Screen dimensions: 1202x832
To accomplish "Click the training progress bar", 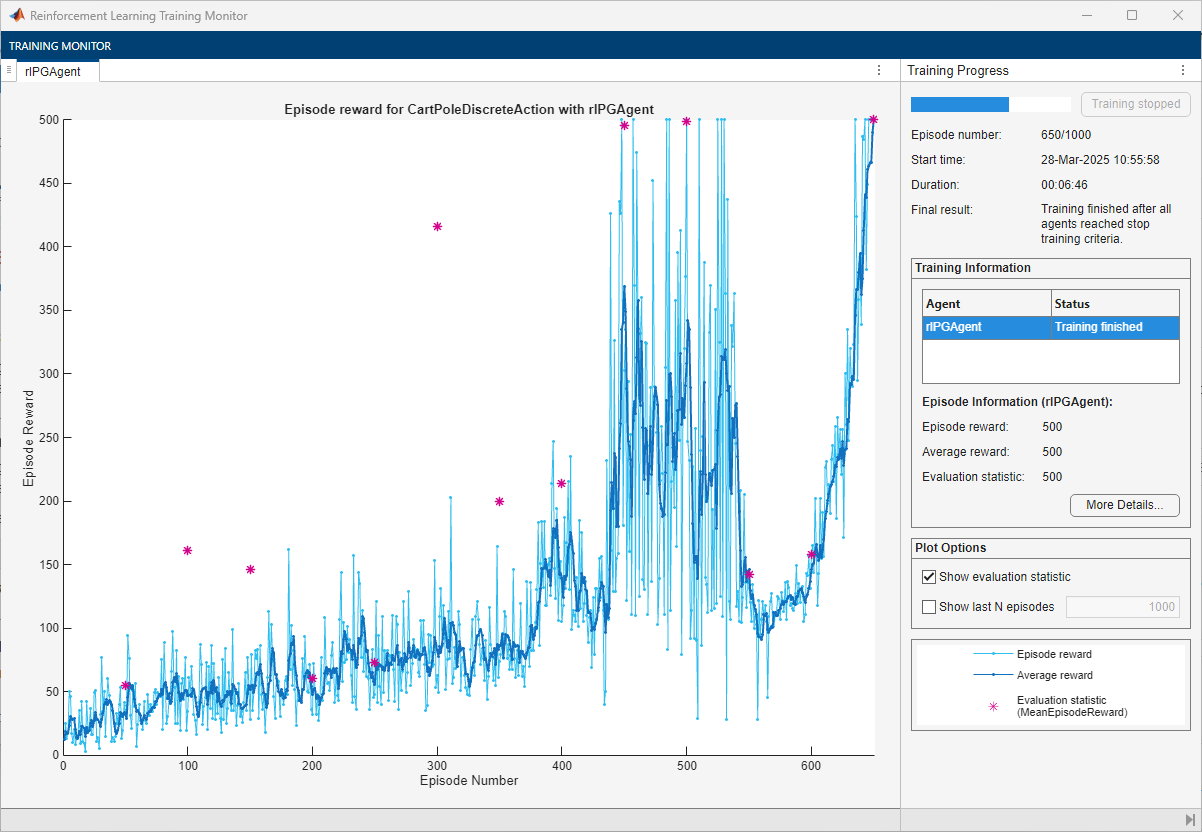I will coord(990,104).
